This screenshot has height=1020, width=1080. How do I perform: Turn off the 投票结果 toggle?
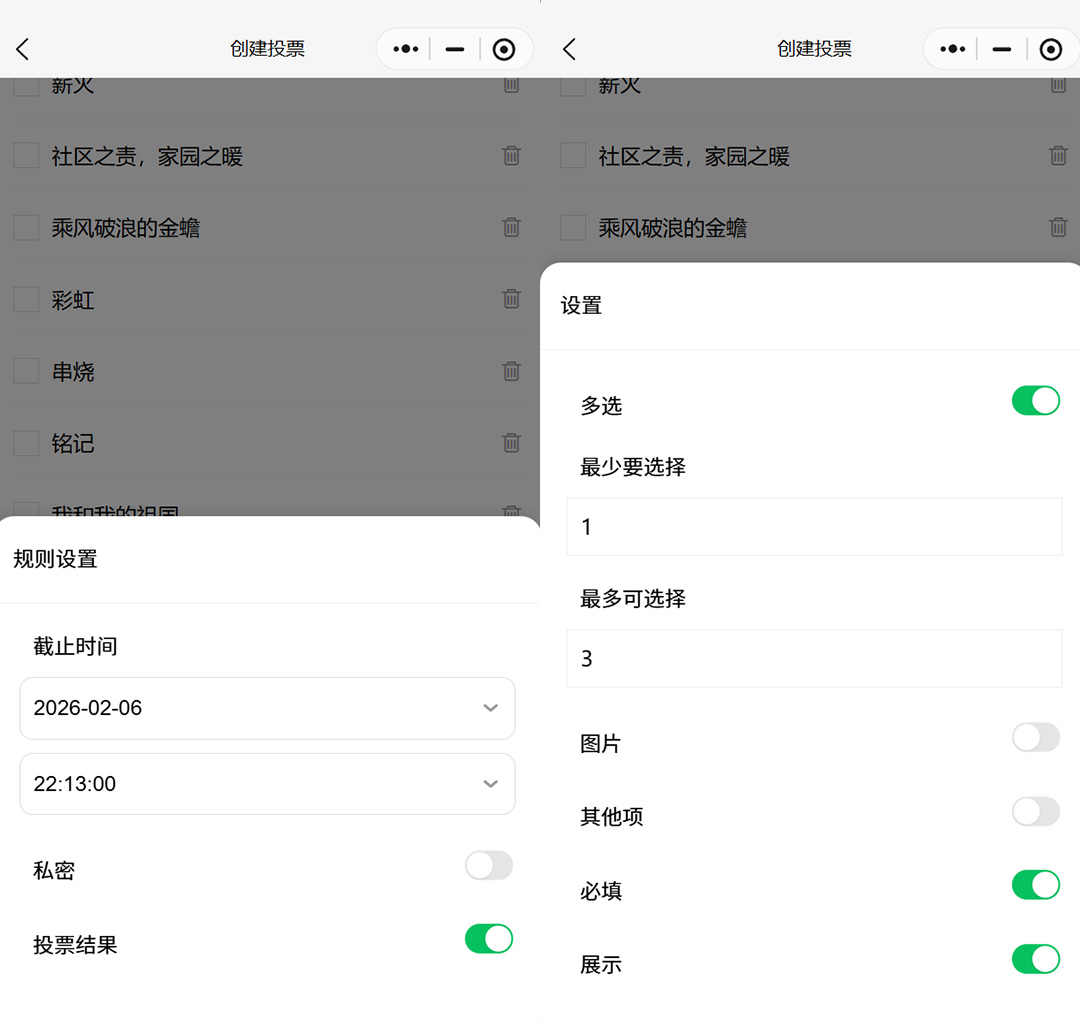488,939
